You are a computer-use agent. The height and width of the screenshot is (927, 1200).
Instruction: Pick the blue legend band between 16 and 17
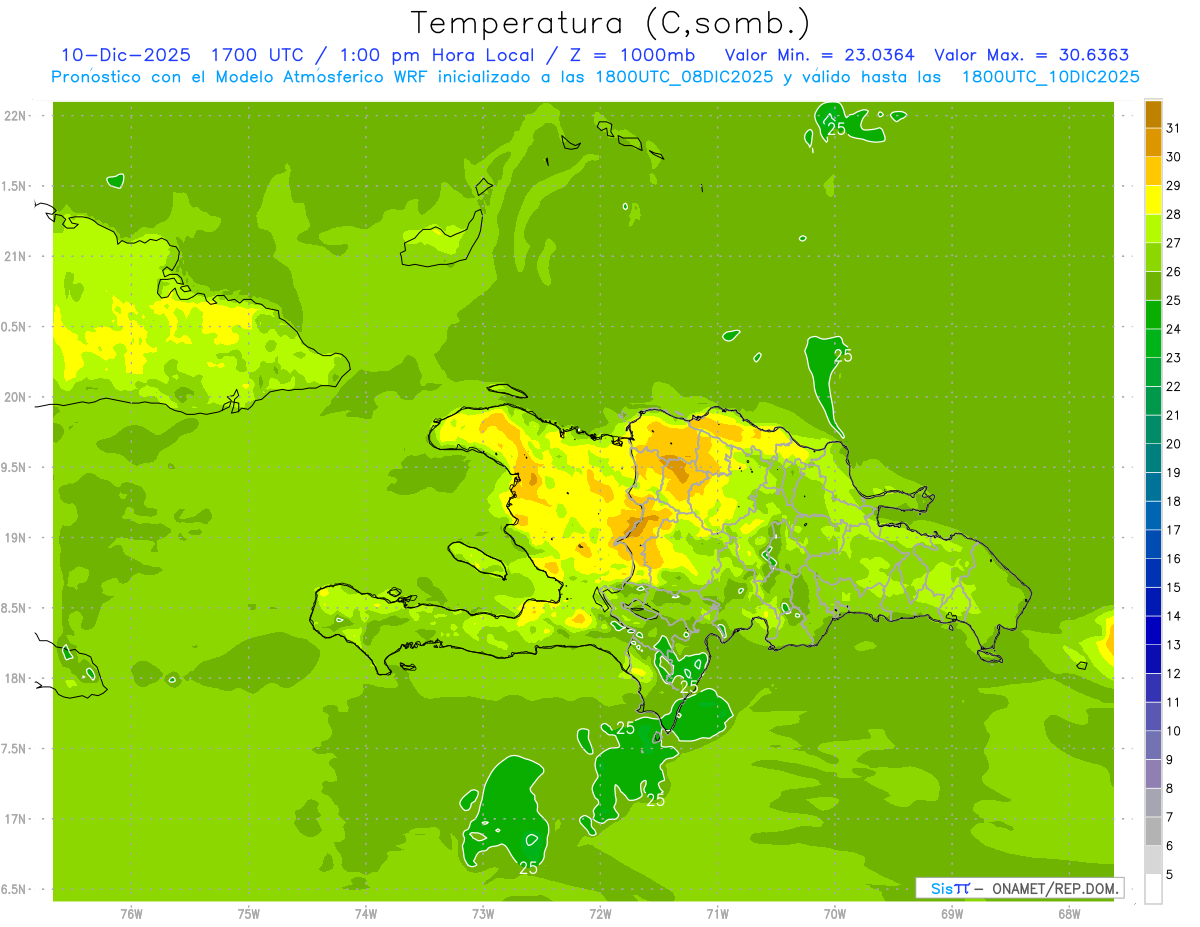coord(1153,545)
